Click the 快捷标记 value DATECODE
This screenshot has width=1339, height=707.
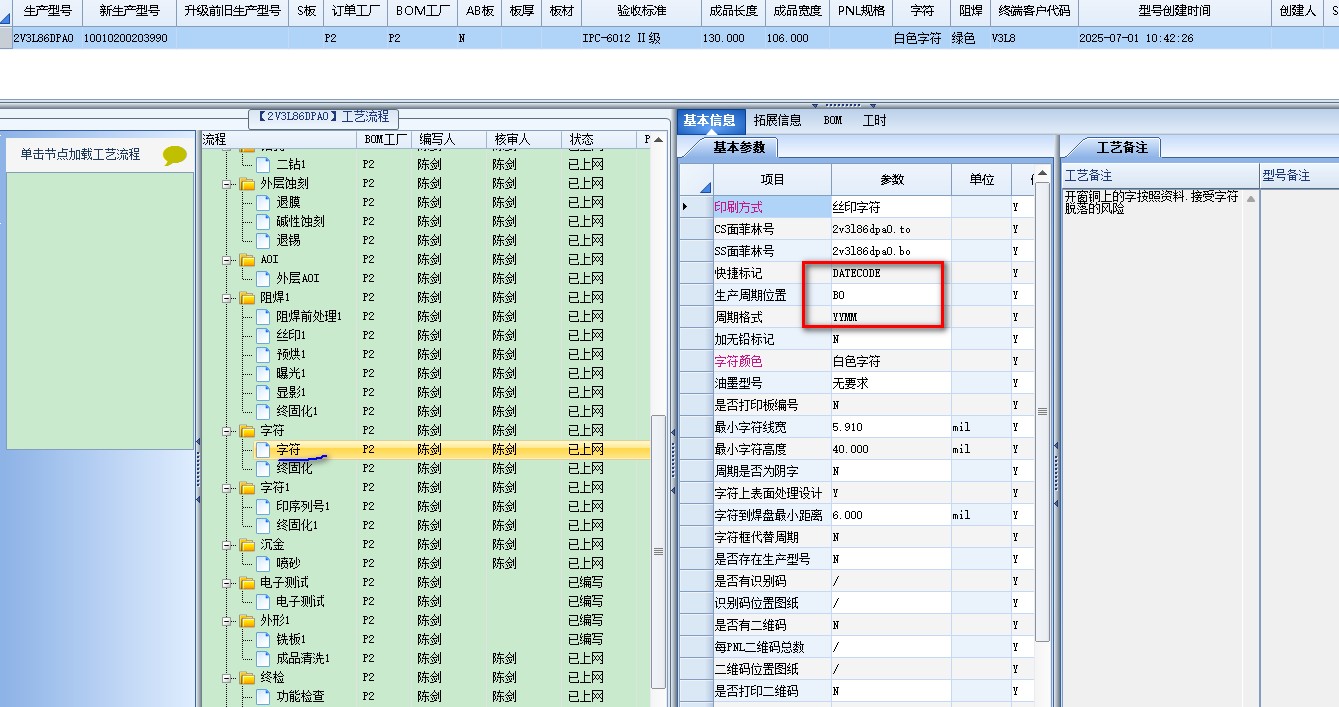point(890,273)
